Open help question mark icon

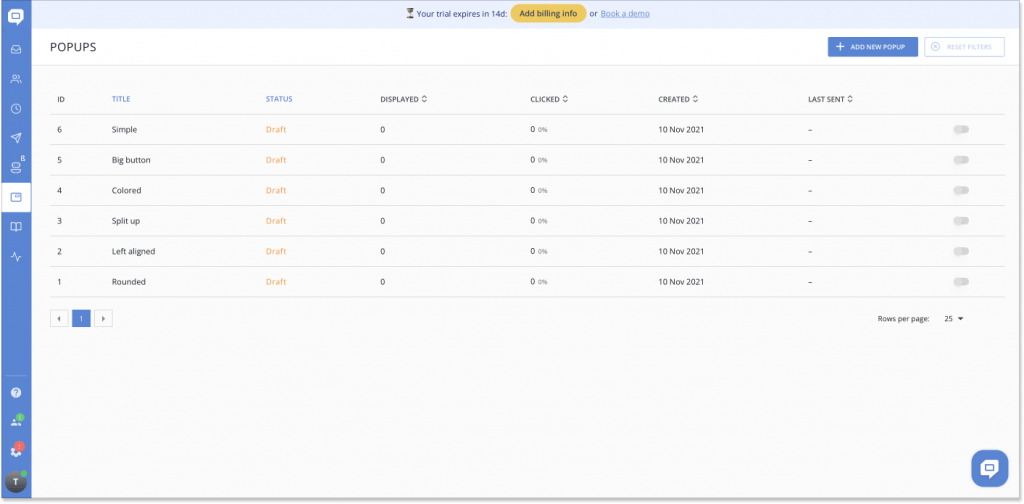tap(16, 393)
